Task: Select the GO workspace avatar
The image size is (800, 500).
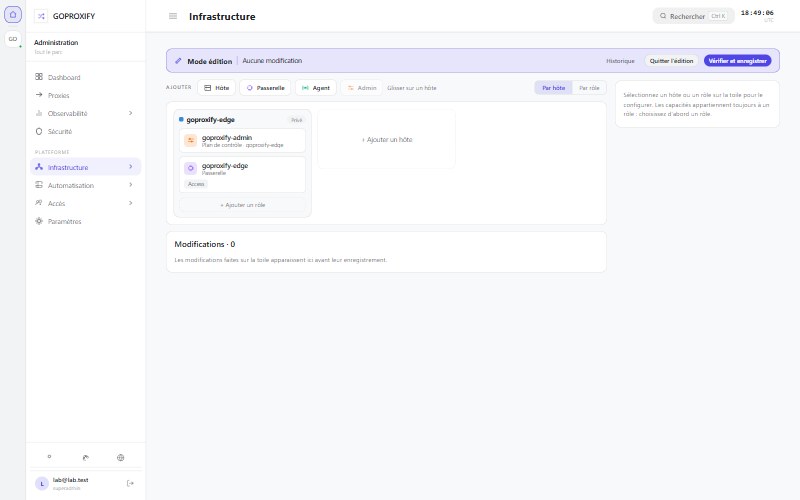Action: [x=13, y=39]
